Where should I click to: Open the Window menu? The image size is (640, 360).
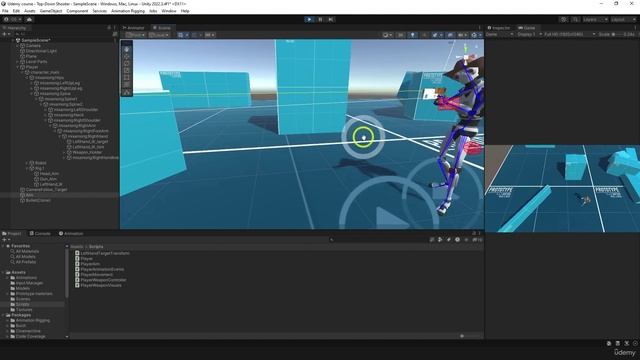click(169, 11)
